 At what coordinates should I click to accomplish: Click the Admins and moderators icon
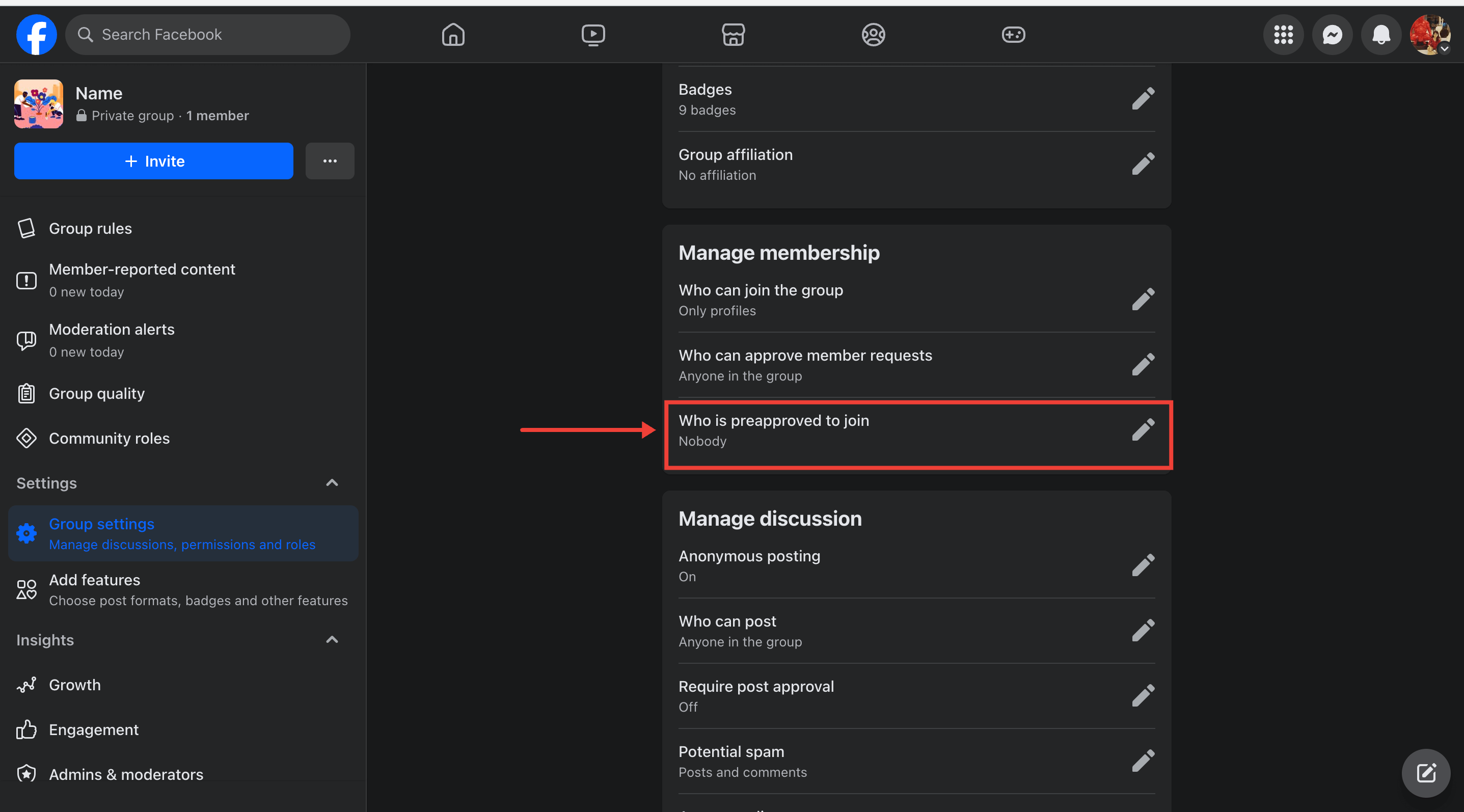pos(27,774)
